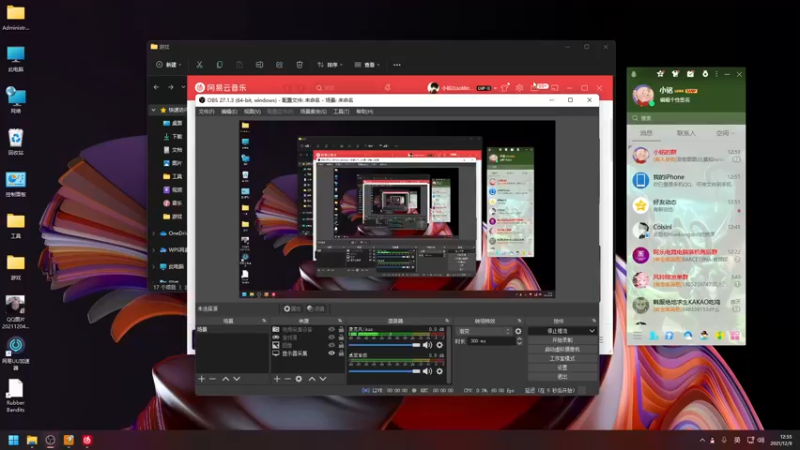800x450 pixels.
Task: Open the 工具(T) menu in OBS
Action: [341, 111]
